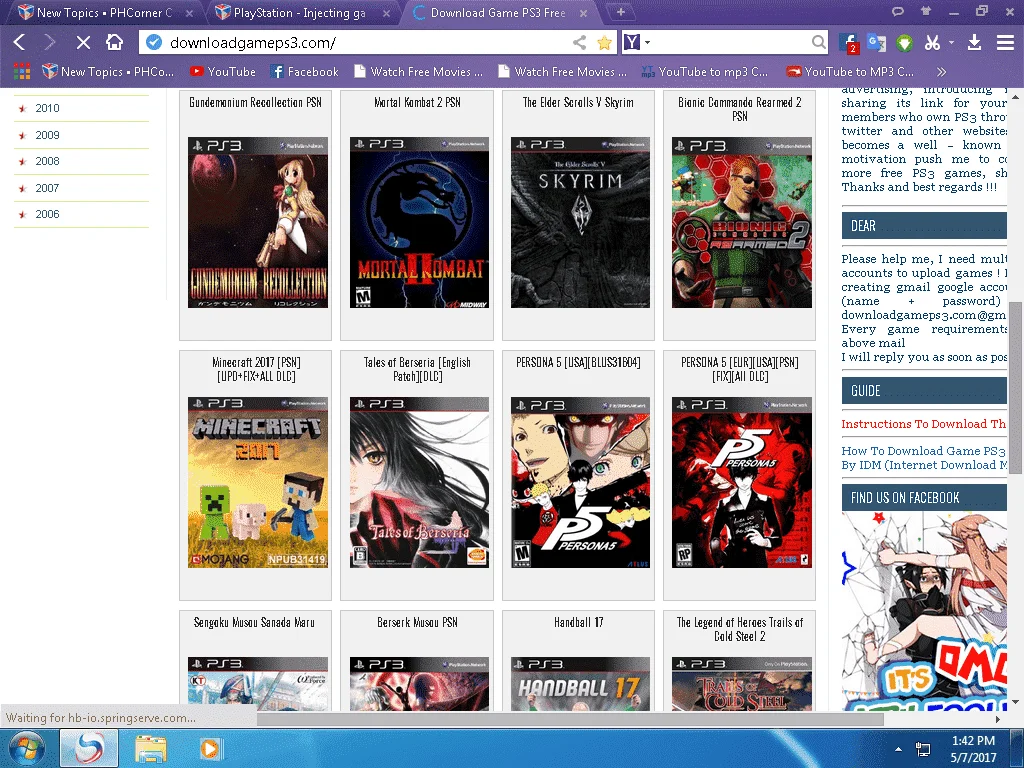The image size is (1024, 768).
Task: Click the Yahoo search input box
Action: pyautogui.click(x=731, y=42)
